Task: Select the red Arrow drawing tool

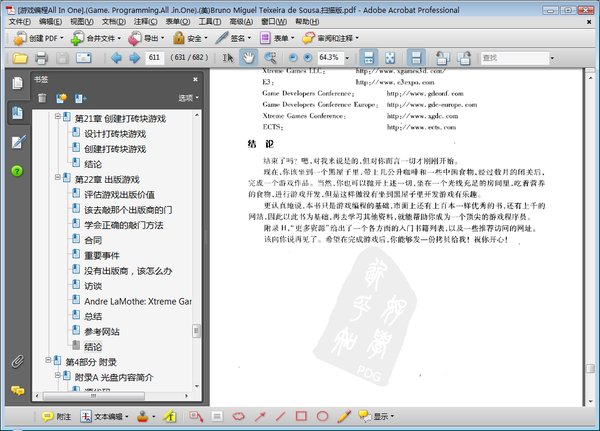Action: (260, 416)
